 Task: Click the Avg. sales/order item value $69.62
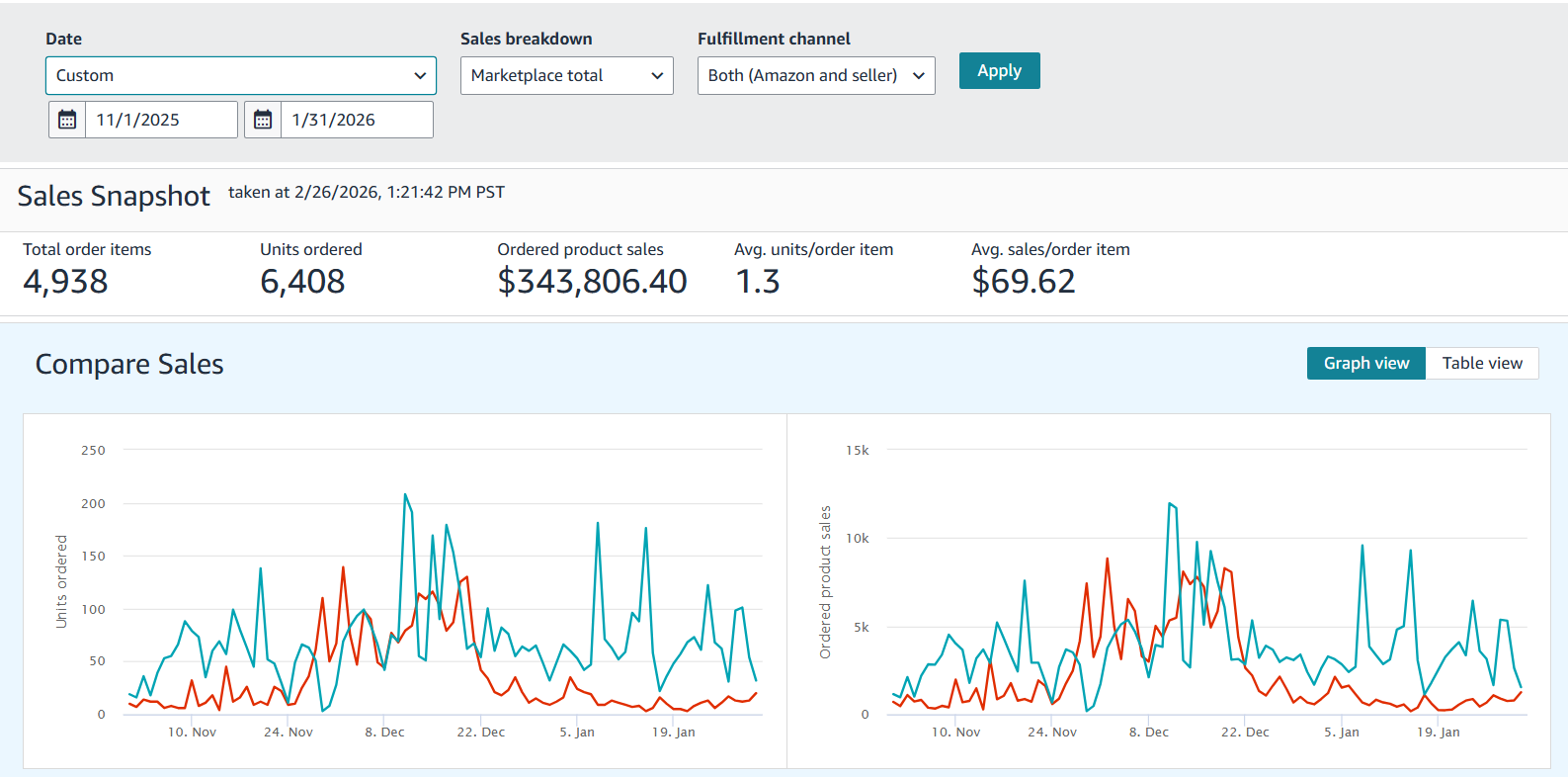(1023, 282)
